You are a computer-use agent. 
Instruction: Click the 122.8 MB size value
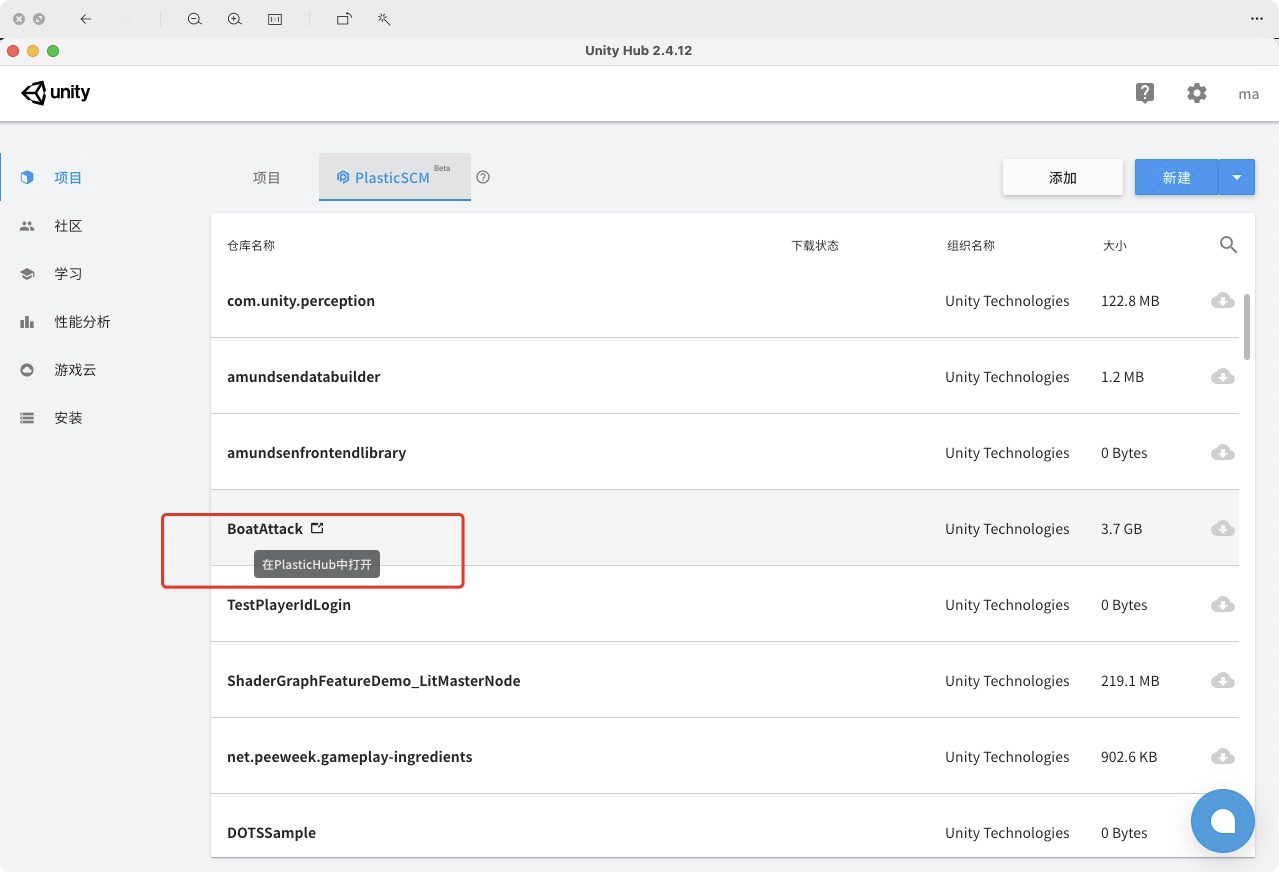pyautogui.click(x=1130, y=301)
